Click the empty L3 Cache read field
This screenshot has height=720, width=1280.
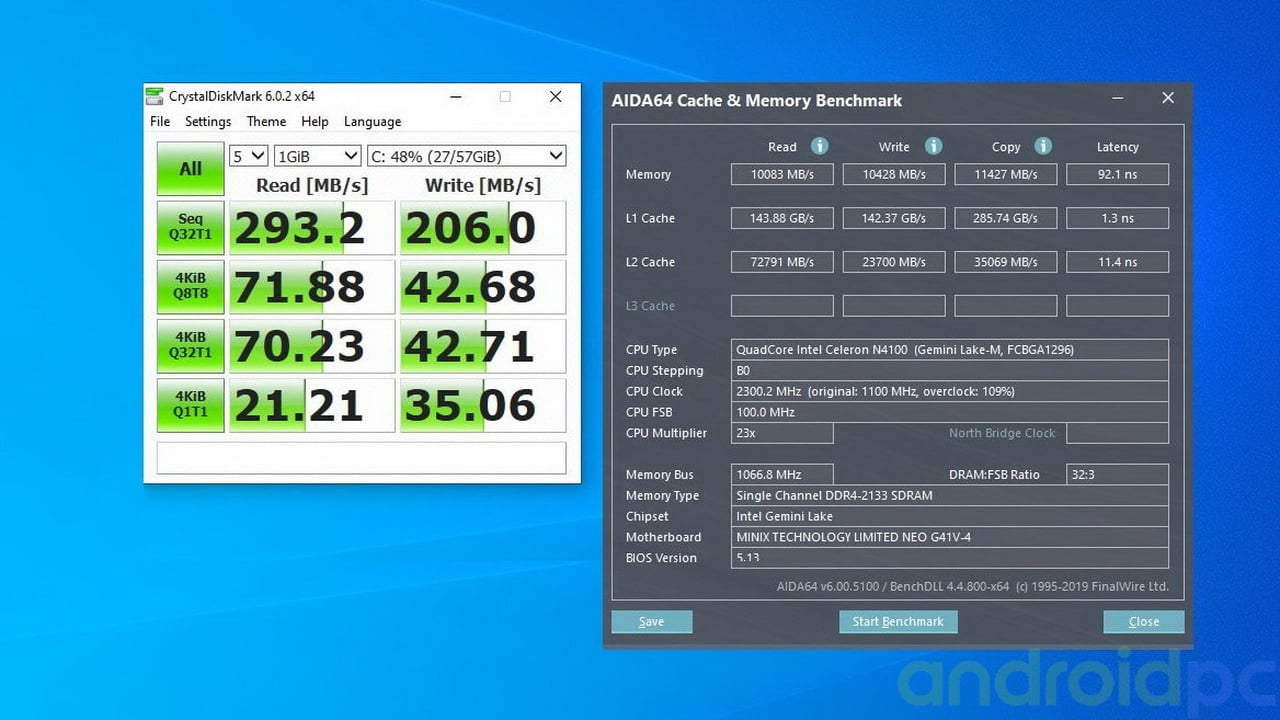[782, 306]
